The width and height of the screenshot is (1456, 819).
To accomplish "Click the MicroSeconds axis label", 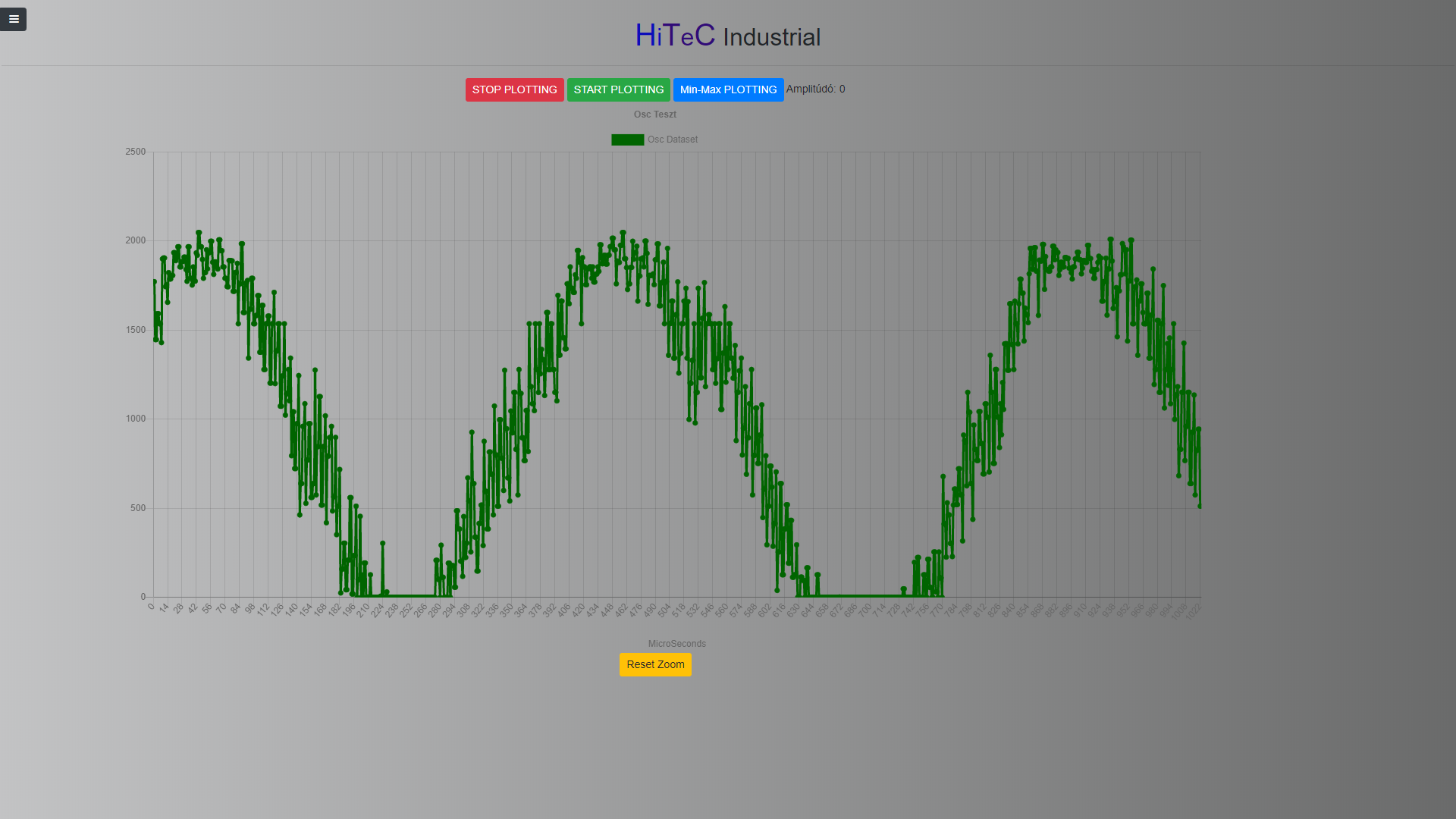I will (x=676, y=644).
